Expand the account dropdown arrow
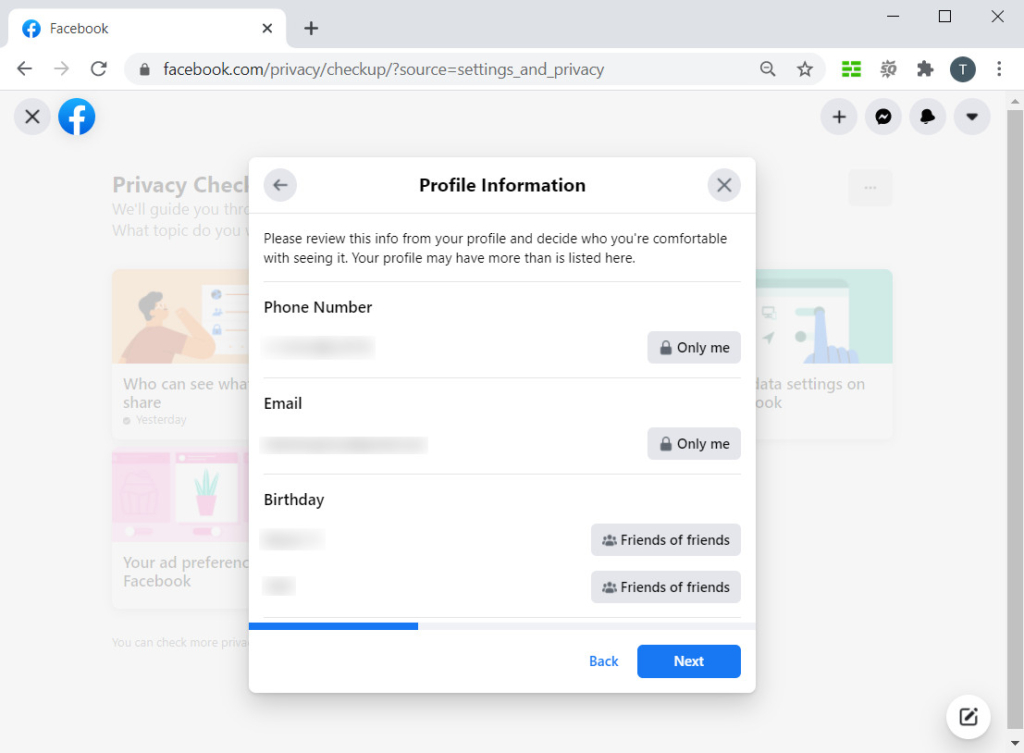The image size is (1024, 753). click(972, 117)
